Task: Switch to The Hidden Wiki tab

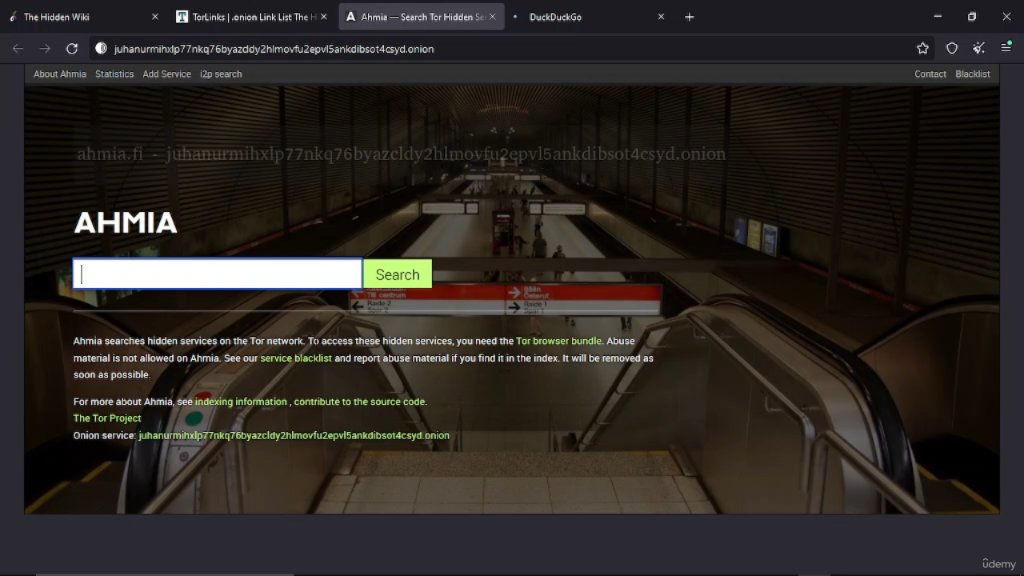Action: 84,17
